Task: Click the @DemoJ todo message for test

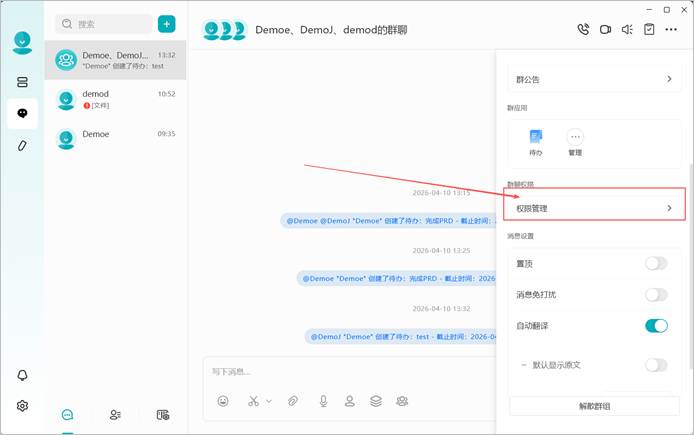Action: (401, 337)
